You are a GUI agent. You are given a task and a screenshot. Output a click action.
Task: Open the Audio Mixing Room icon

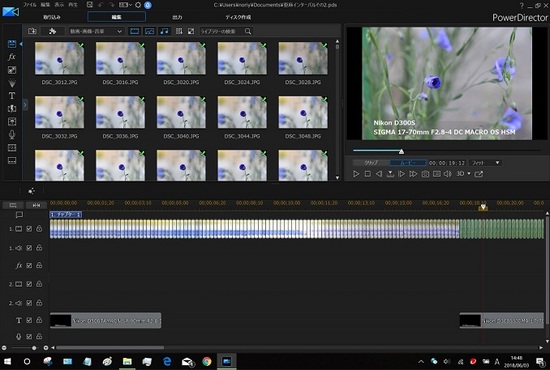(12, 121)
